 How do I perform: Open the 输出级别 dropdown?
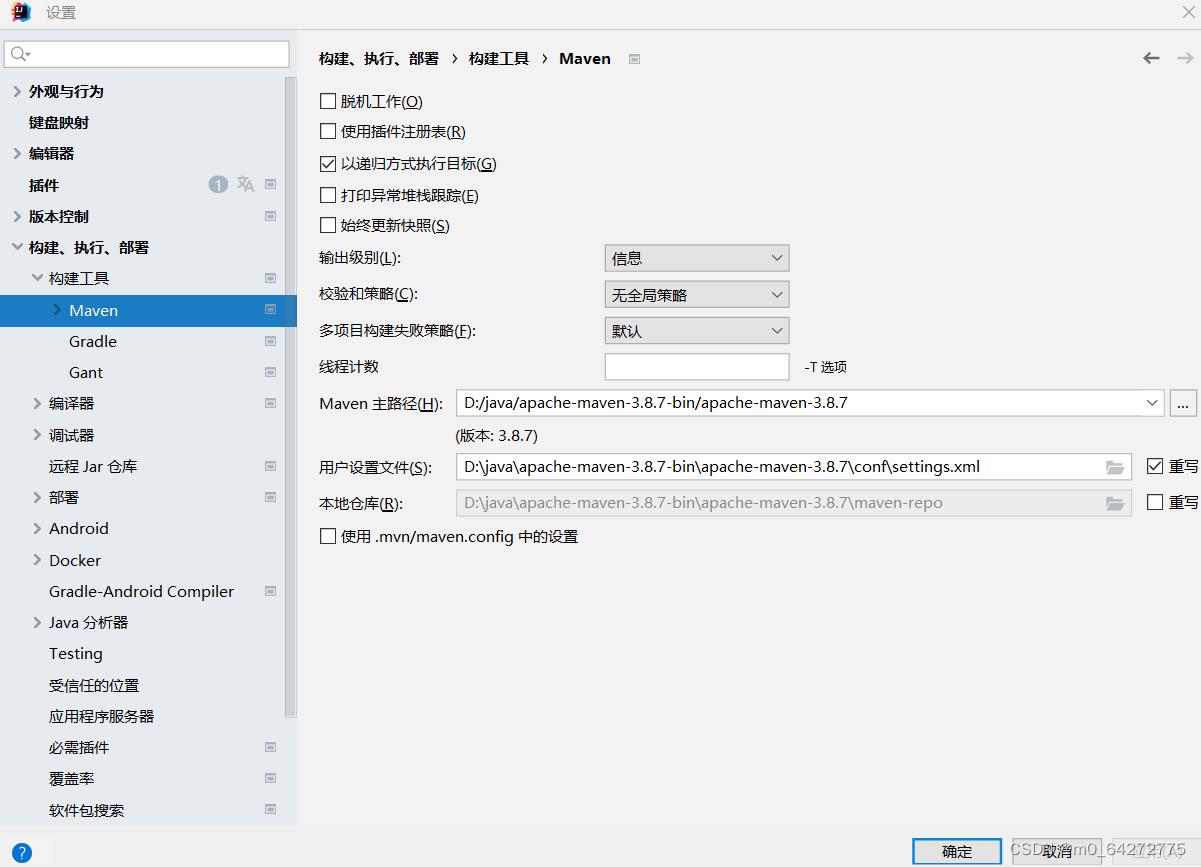(697, 258)
